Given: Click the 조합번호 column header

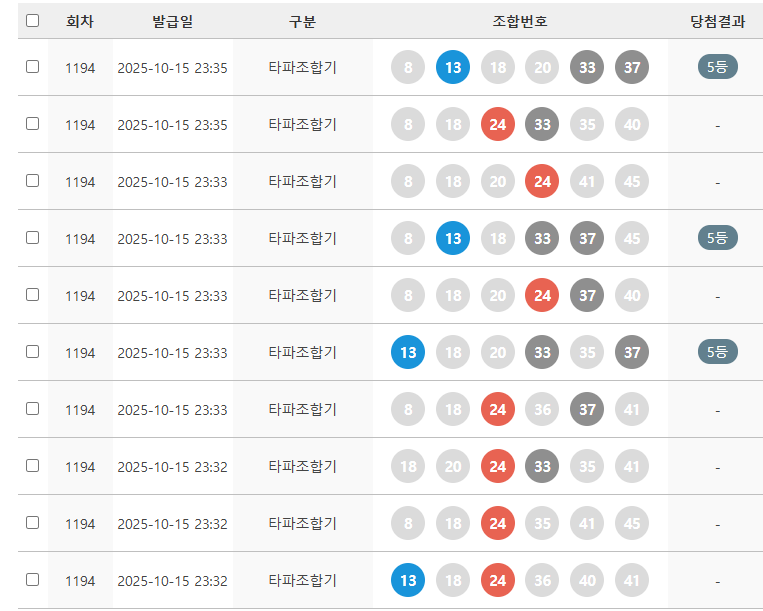Looking at the screenshot, I should coord(520,21).
